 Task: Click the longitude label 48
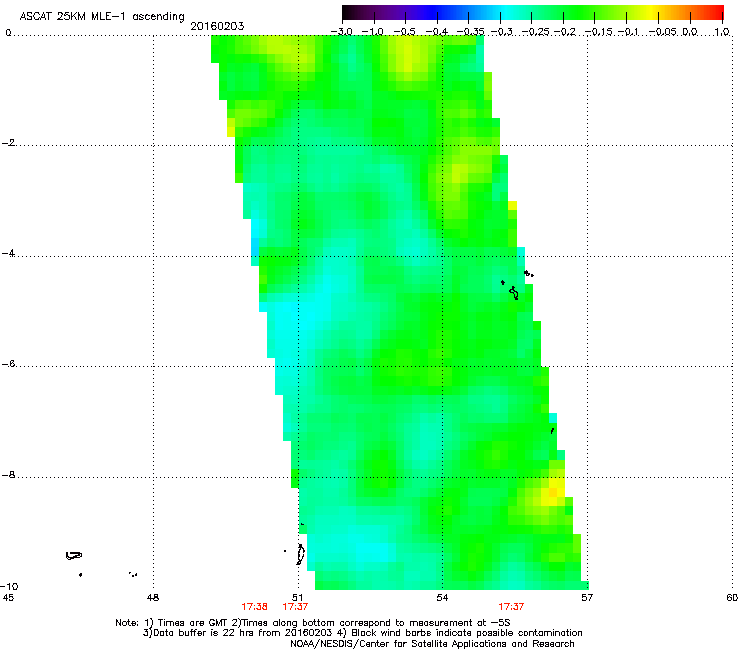pyautogui.click(x=153, y=598)
